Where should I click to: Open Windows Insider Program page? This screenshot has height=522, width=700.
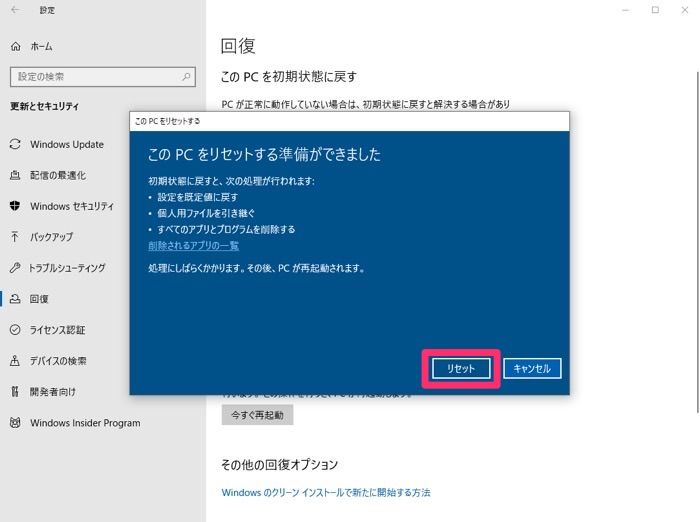coord(85,422)
